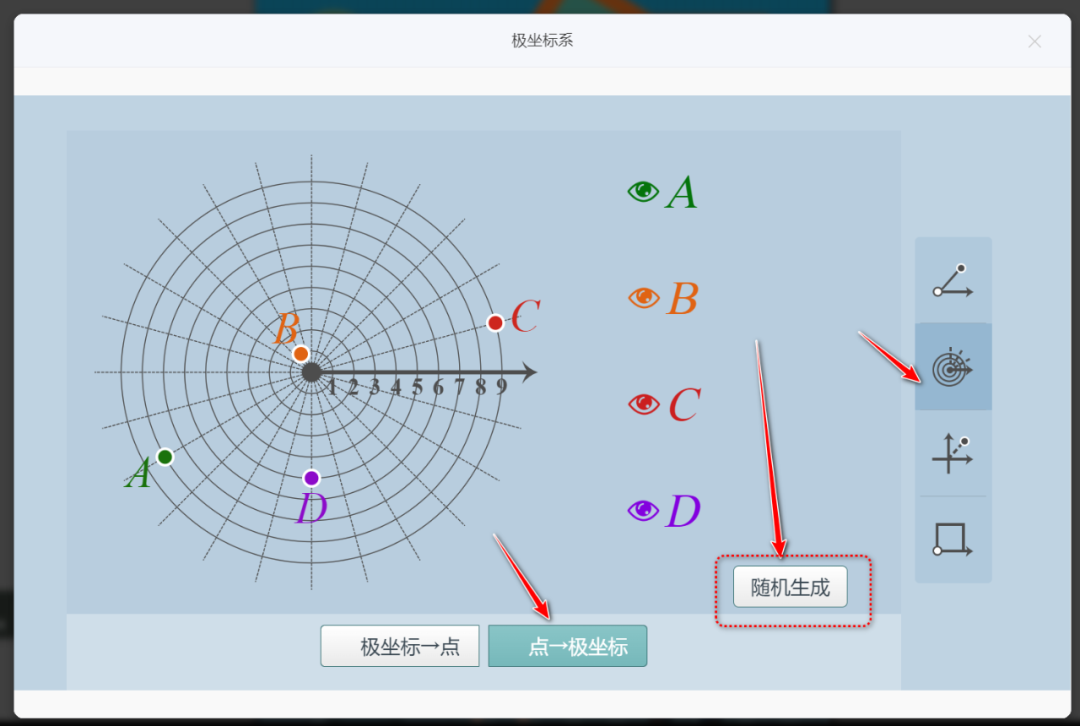Click the 随机生成 button
Viewport: 1080px width, 726px height.
(x=789, y=586)
